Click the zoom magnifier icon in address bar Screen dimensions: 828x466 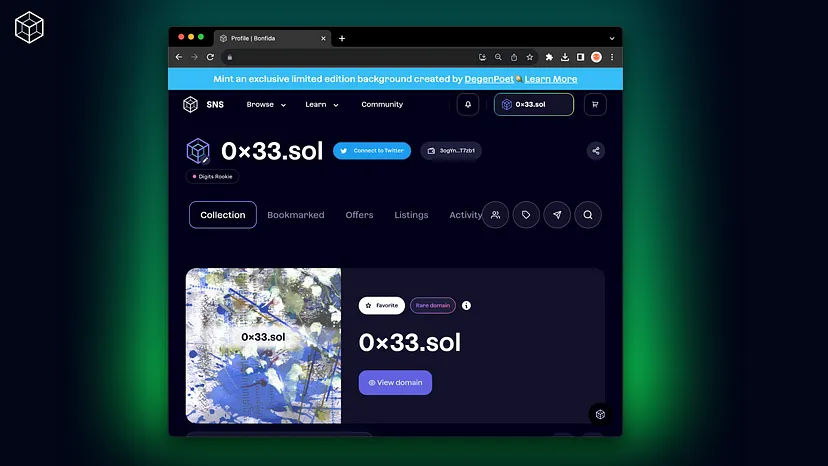498,57
